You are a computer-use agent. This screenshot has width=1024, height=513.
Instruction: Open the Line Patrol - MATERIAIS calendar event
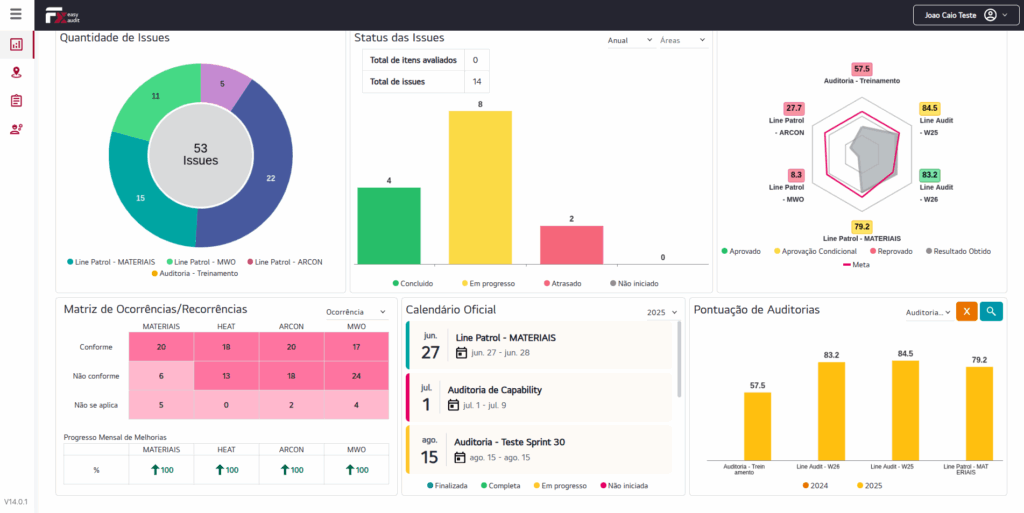tap(540, 345)
